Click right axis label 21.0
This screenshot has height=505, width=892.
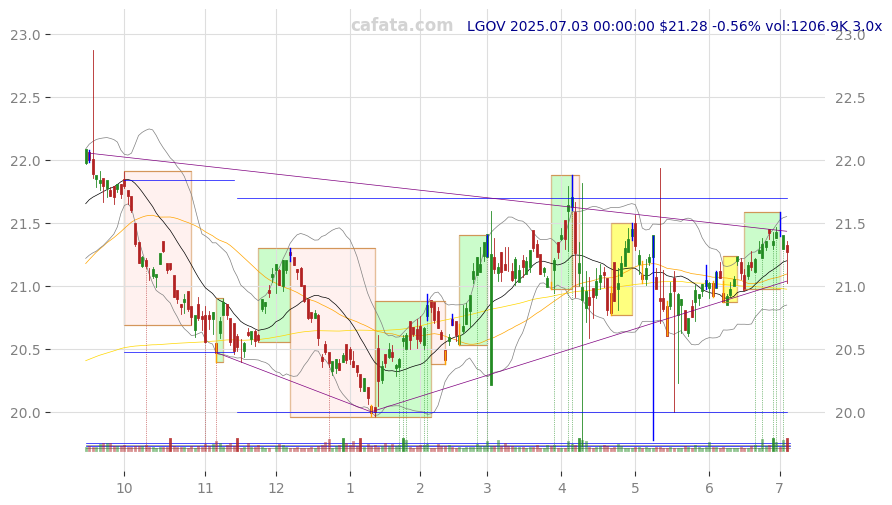850,287
